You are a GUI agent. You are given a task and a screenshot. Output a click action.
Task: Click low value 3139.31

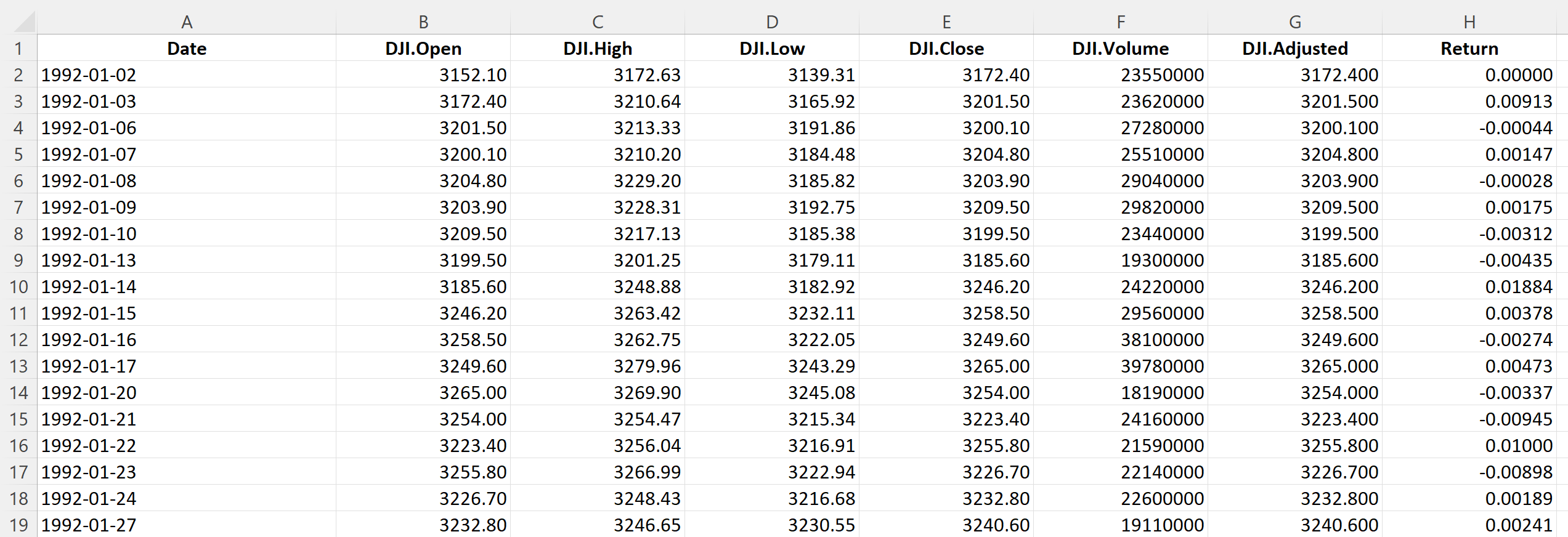772,75
